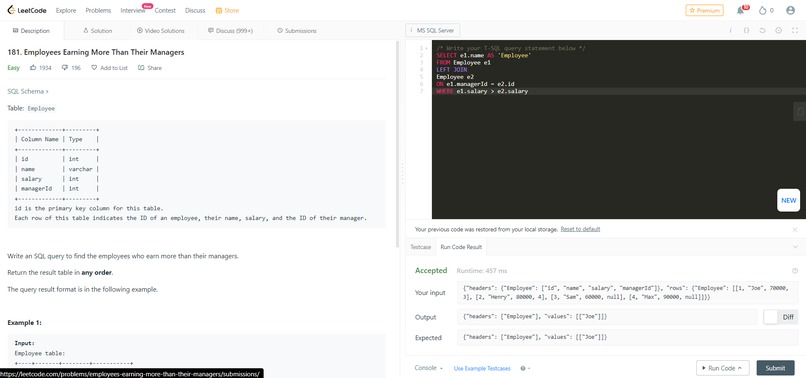806x378 pixels.
Task: Select the Run Code Result tab
Action: [461, 247]
